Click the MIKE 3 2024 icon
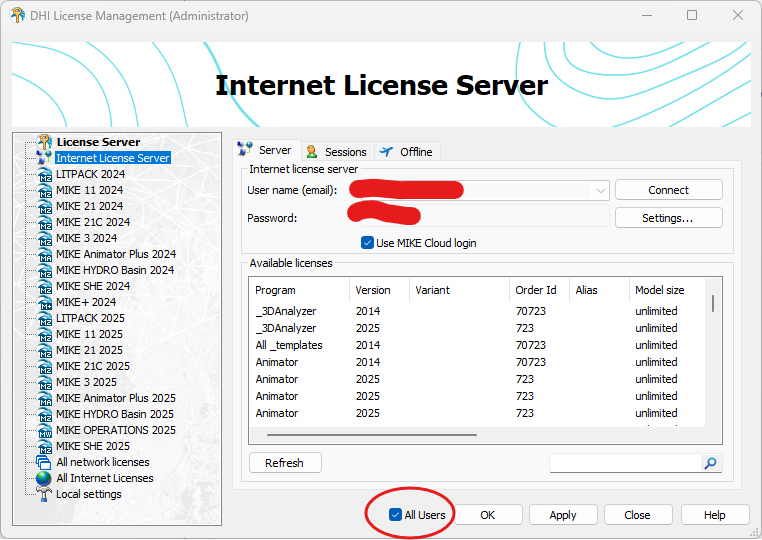Image resolution: width=762 pixels, height=540 pixels. point(45,238)
